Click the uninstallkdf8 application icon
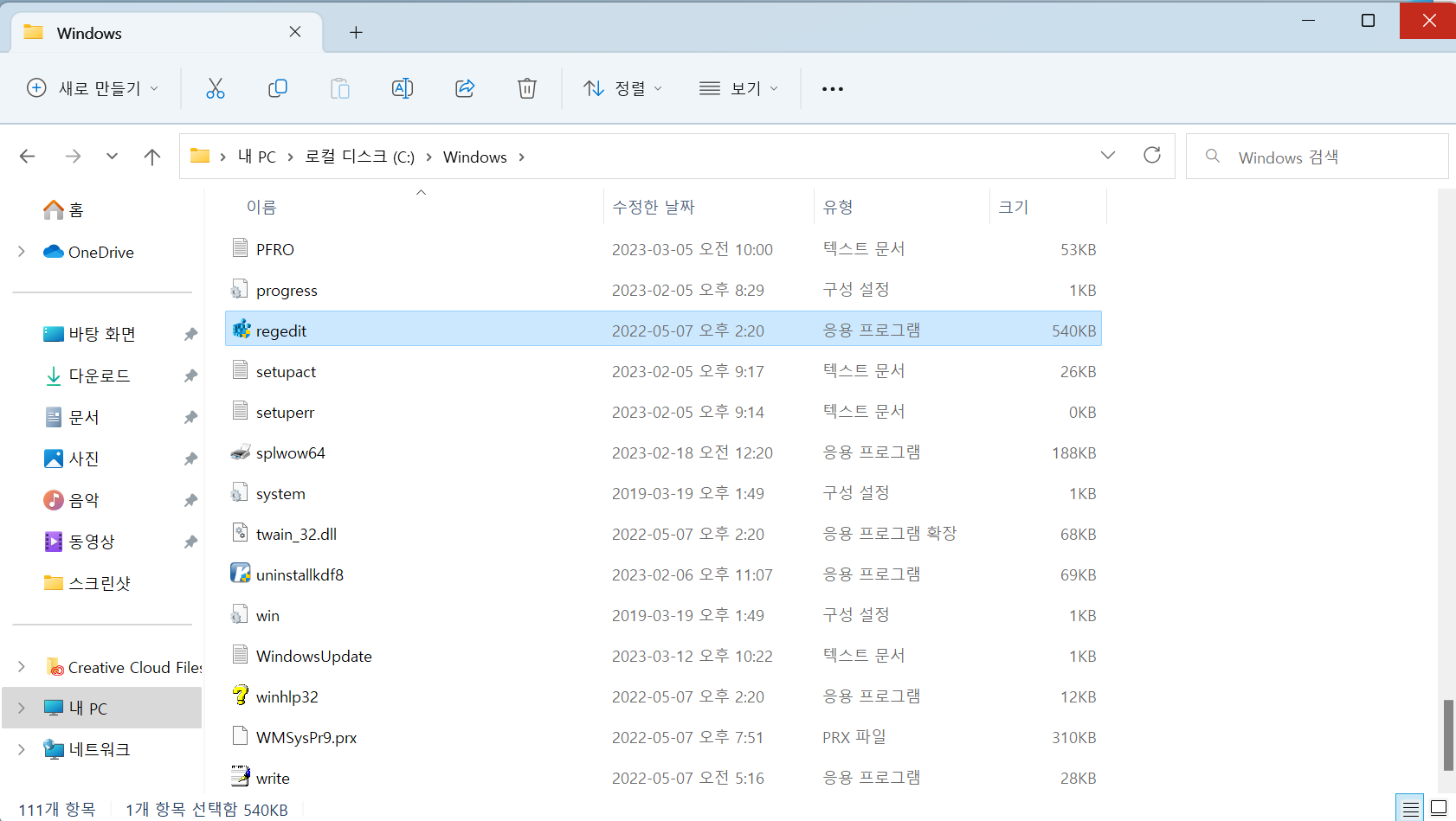1456x821 pixels. [241, 574]
